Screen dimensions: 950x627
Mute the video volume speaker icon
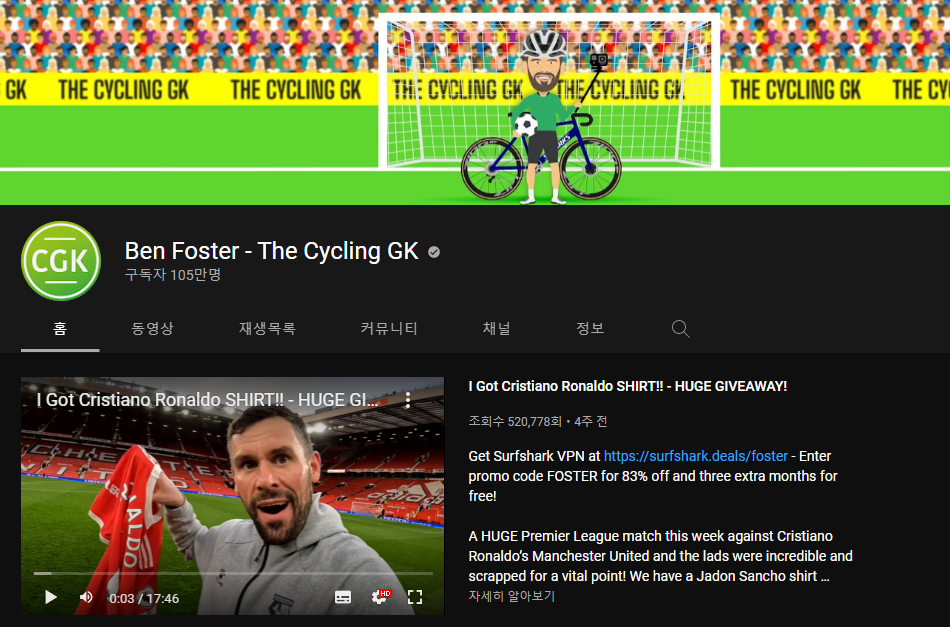pos(86,597)
